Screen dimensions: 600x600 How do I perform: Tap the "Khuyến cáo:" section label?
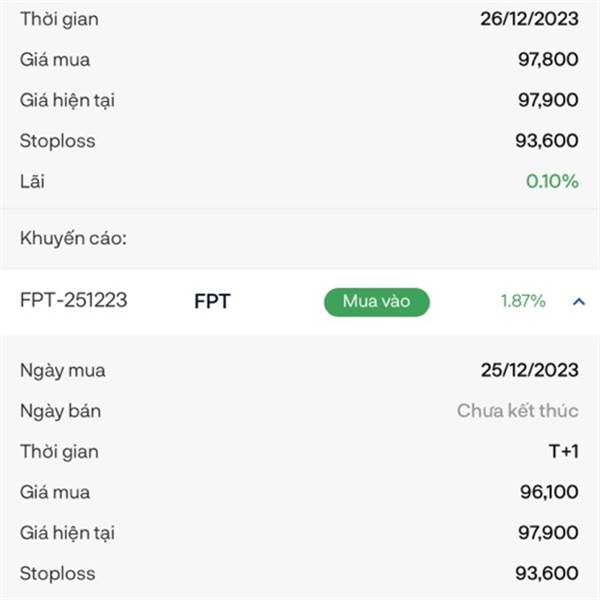74,238
